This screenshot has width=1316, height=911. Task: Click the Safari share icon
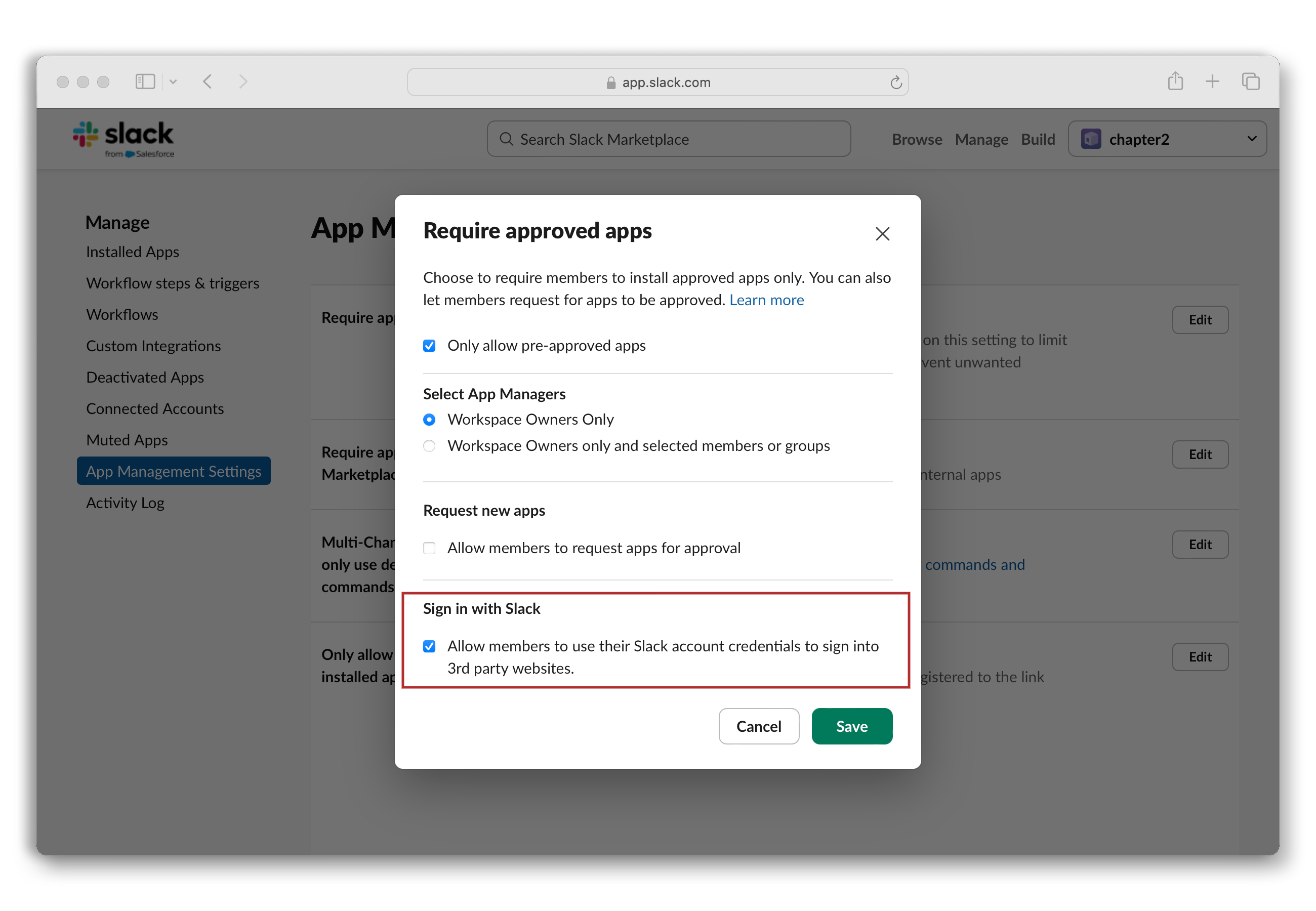[1175, 81]
